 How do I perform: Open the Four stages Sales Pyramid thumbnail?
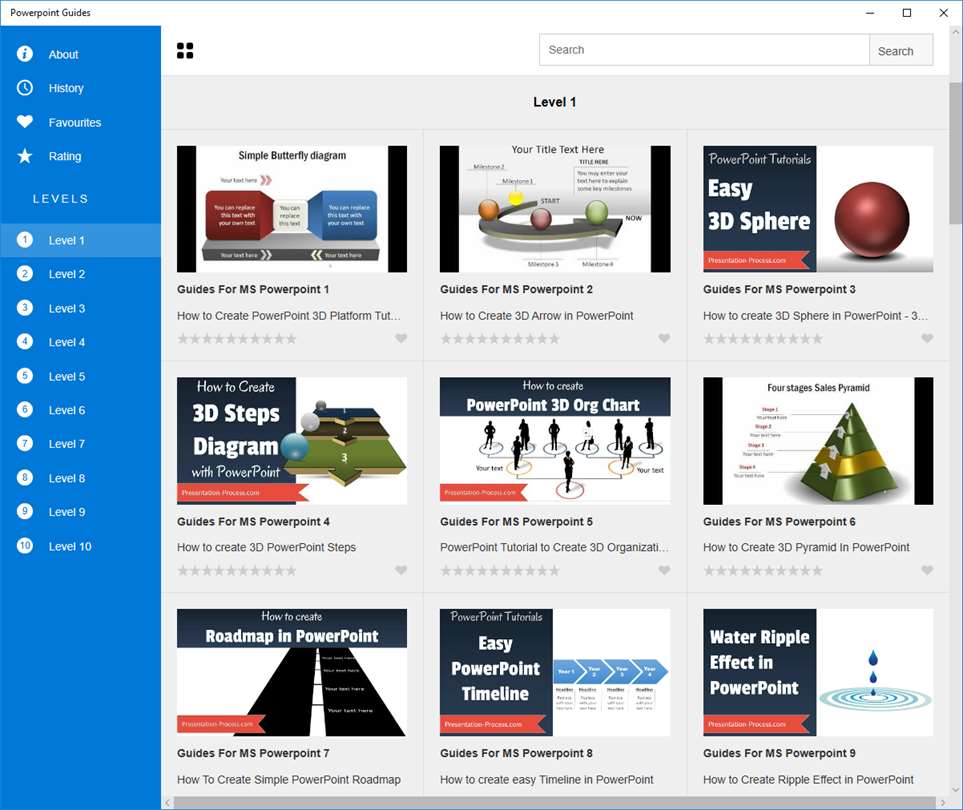[818, 441]
